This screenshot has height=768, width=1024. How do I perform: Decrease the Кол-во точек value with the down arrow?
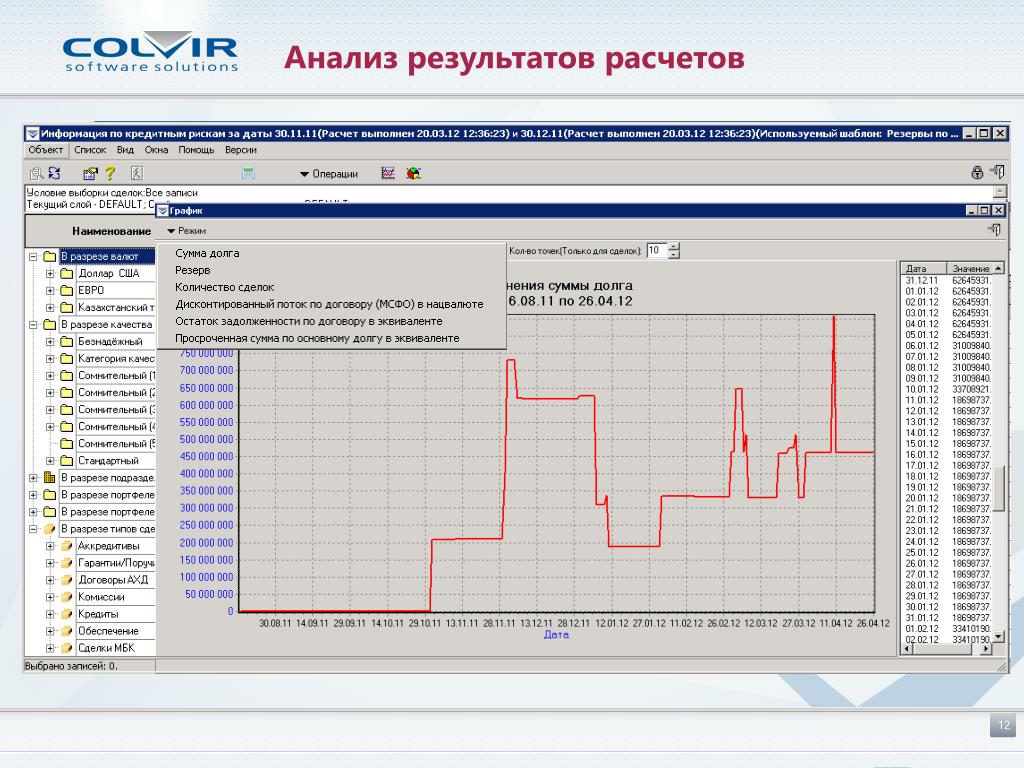[x=675, y=255]
